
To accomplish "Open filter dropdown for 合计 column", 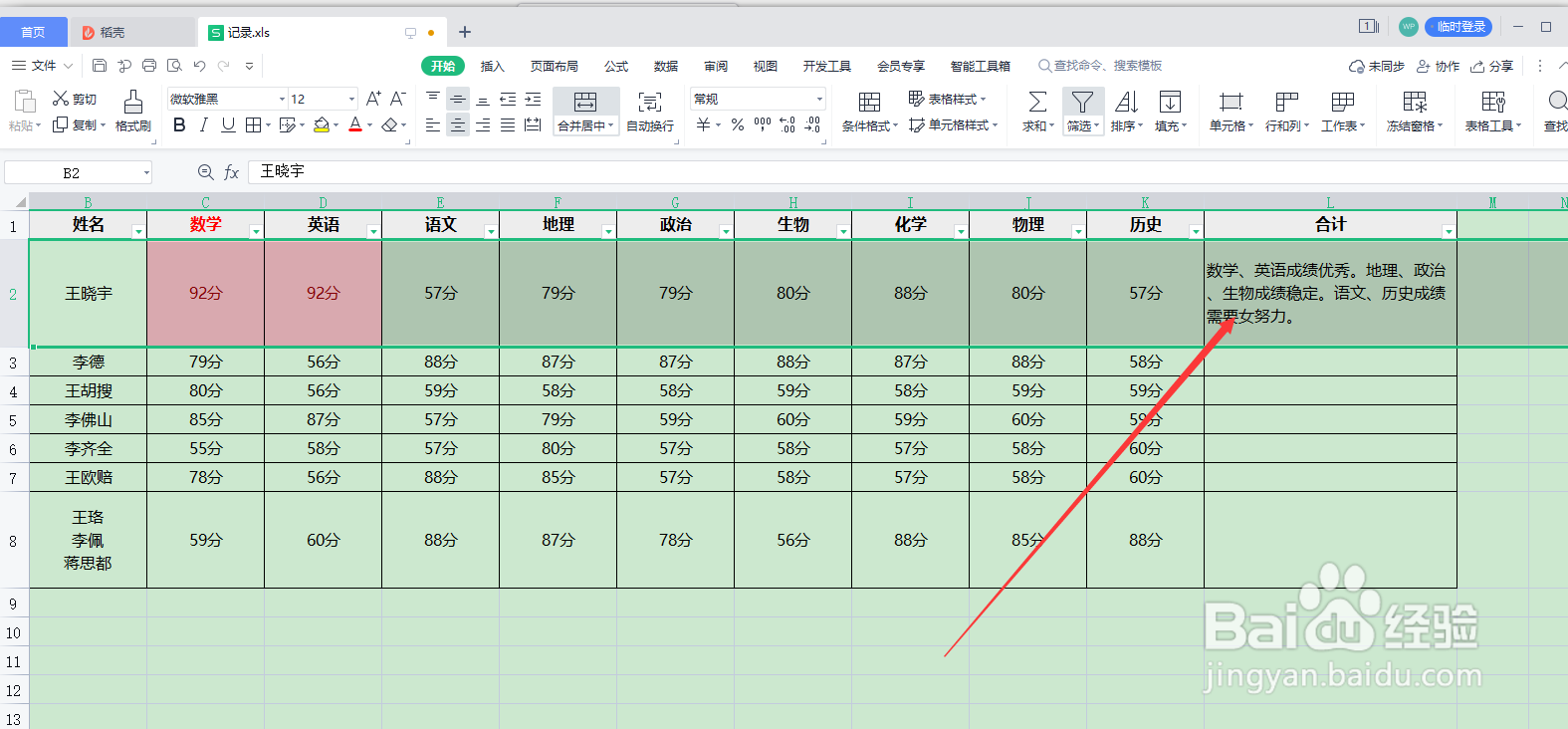I will click(1449, 231).
